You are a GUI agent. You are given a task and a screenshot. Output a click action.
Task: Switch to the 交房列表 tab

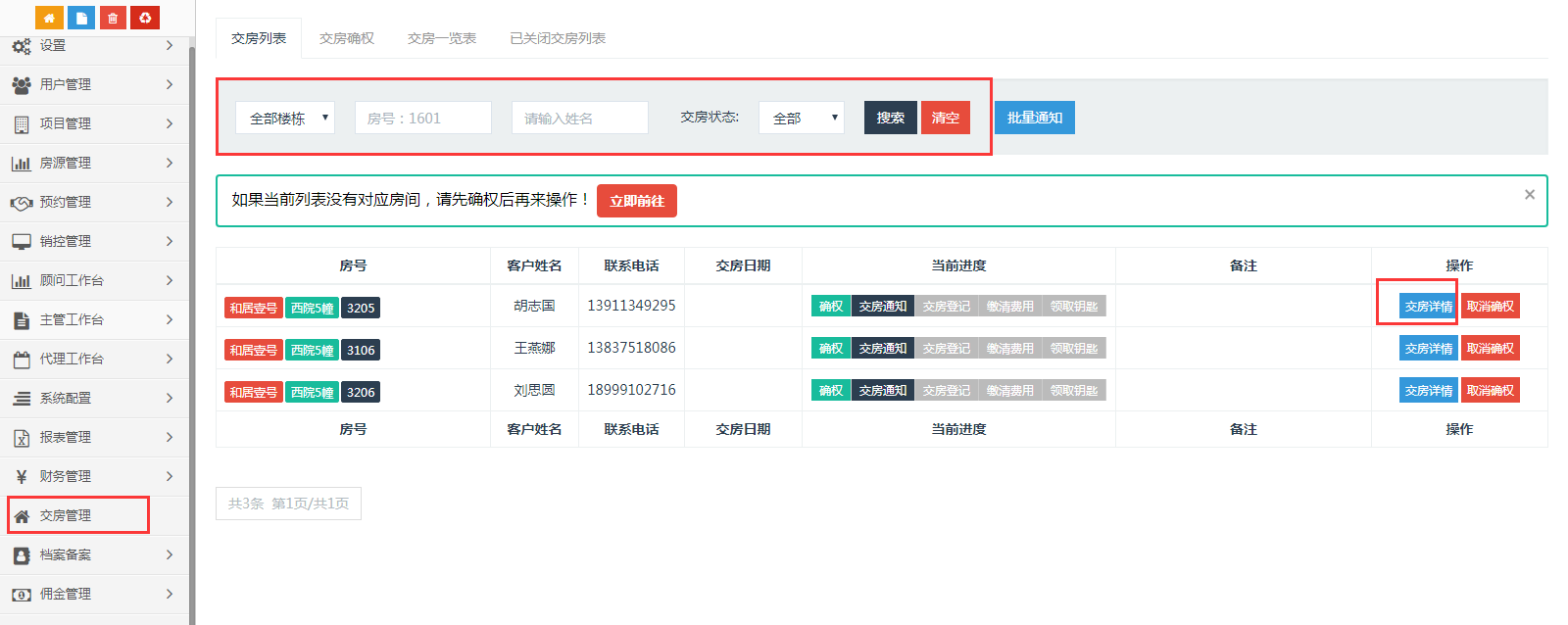(x=259, y=38)
